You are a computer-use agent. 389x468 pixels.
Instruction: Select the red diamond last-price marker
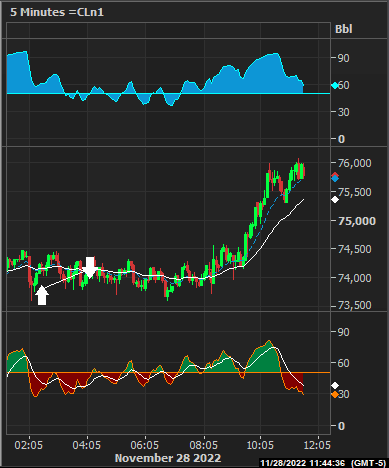(335, 175)
